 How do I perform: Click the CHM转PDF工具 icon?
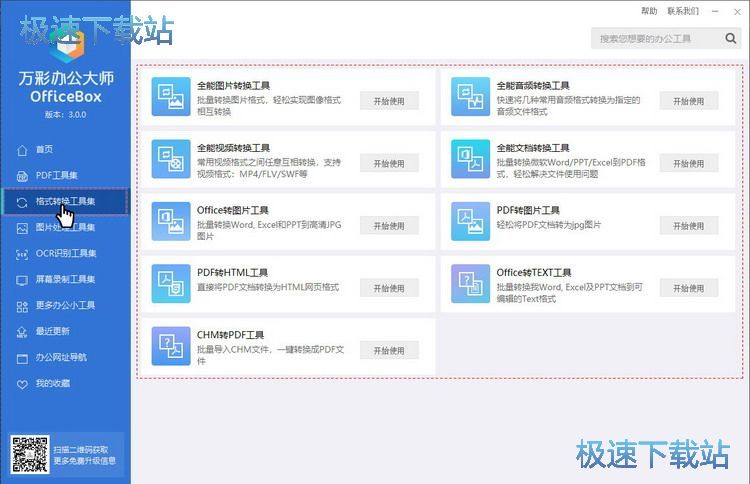(171, 346)
